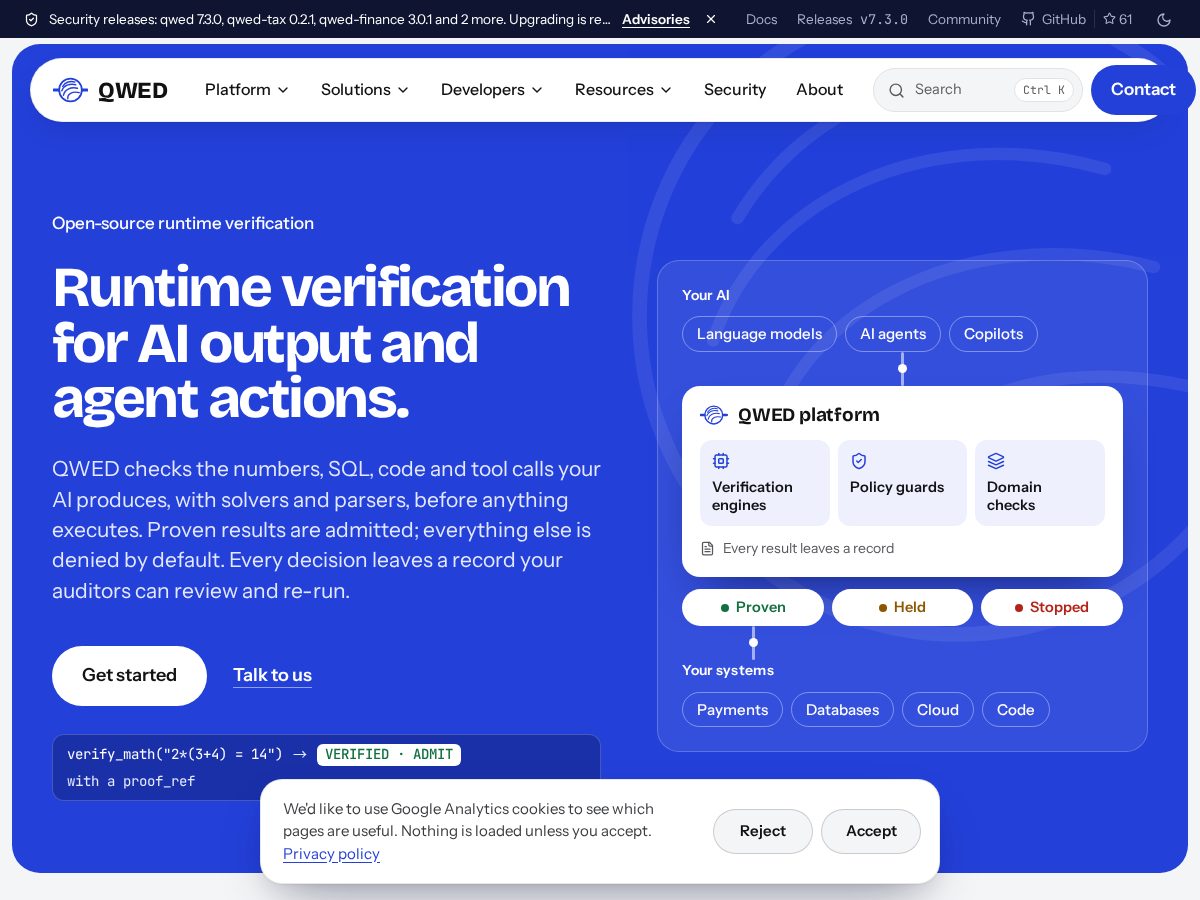The width and height of the screenshot is (1200, 900).
Task: Toggle dark mode moon icon
Action: coord(1163,19)
